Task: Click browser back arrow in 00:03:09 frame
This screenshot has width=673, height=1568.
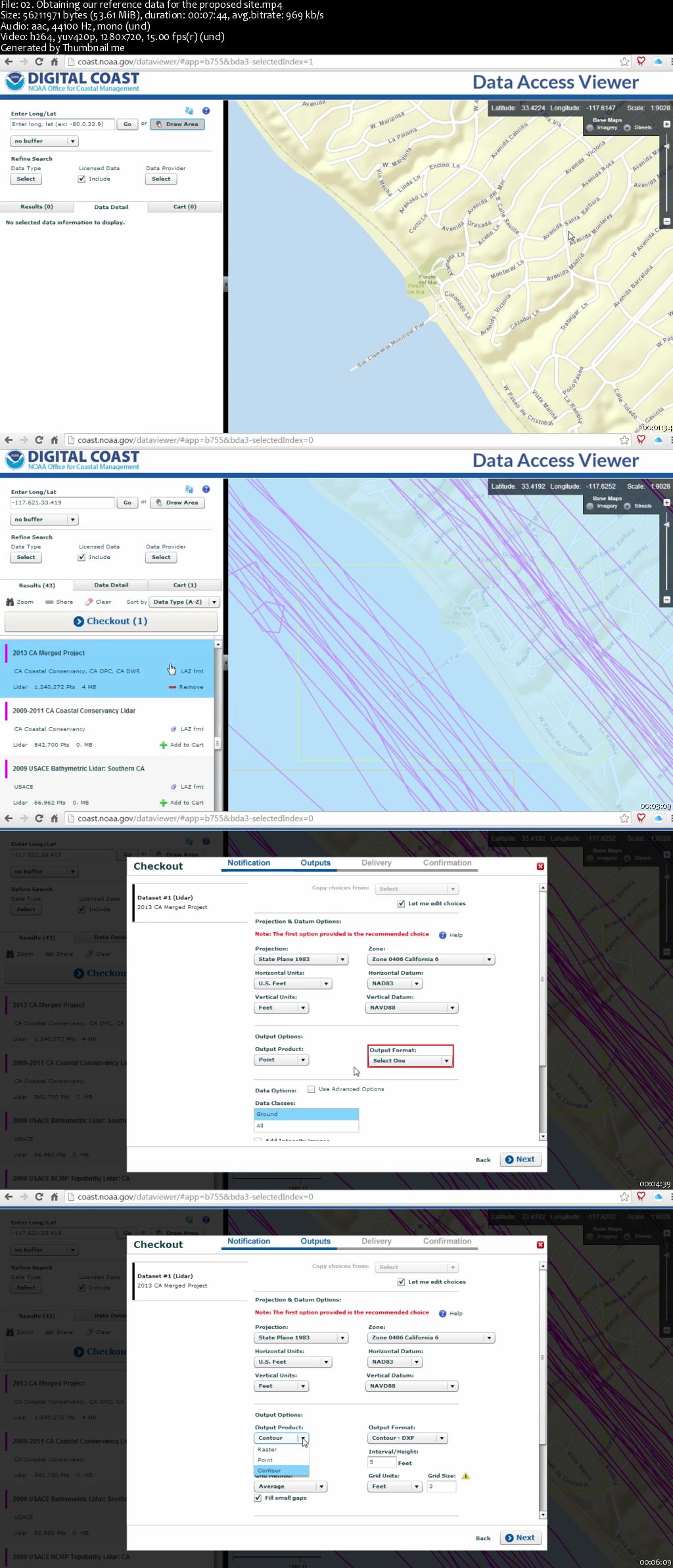Action: (9, 440)
